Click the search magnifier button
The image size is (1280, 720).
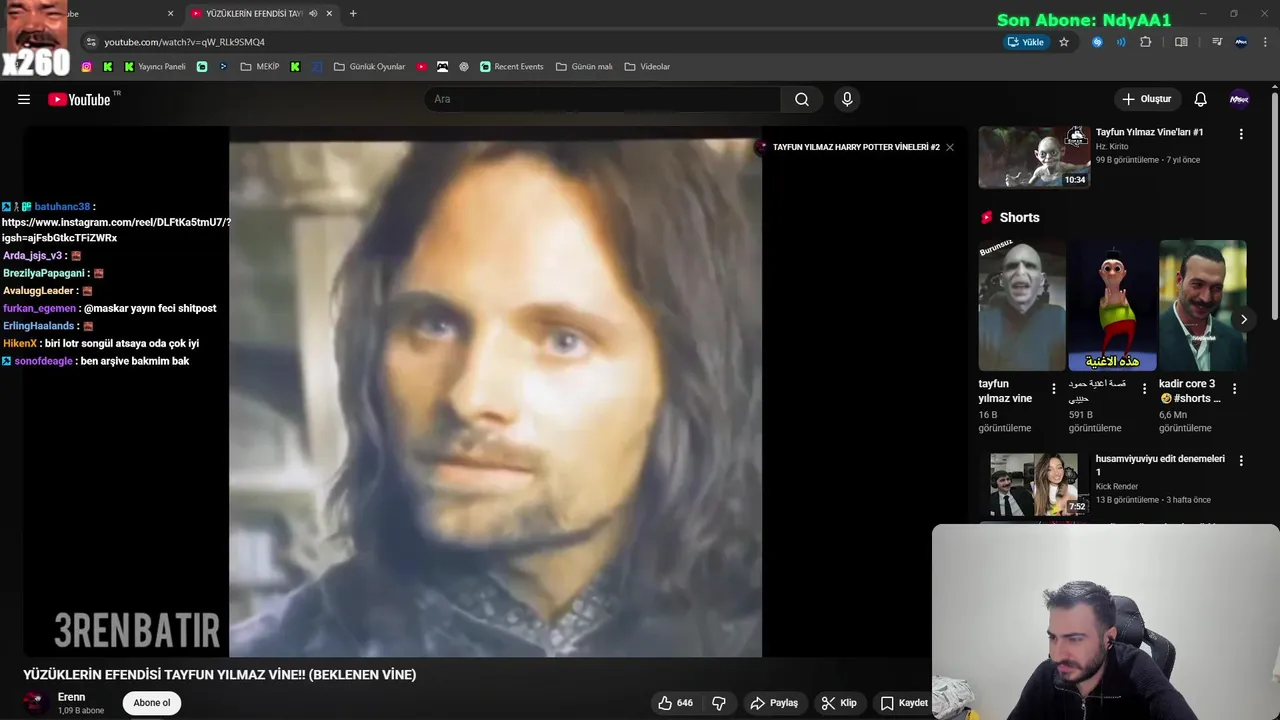click(x=801, y=99)
